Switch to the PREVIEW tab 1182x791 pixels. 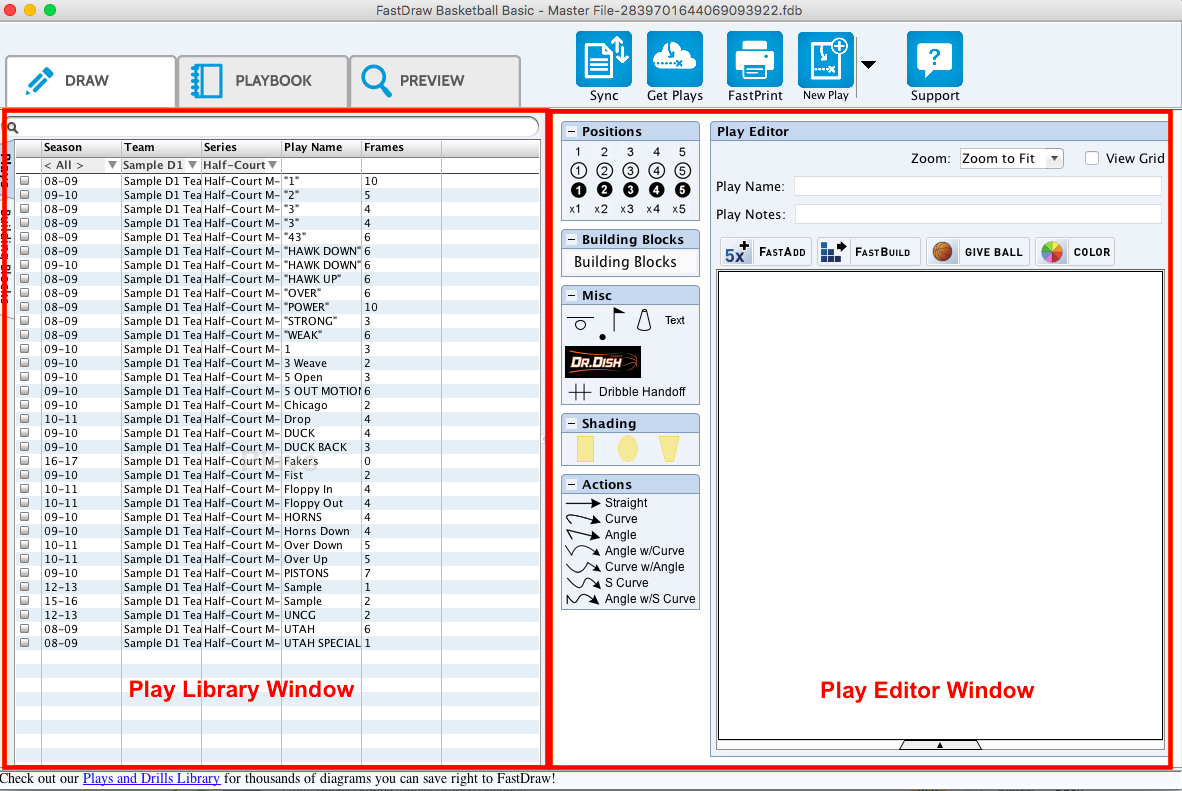(435, 81)
